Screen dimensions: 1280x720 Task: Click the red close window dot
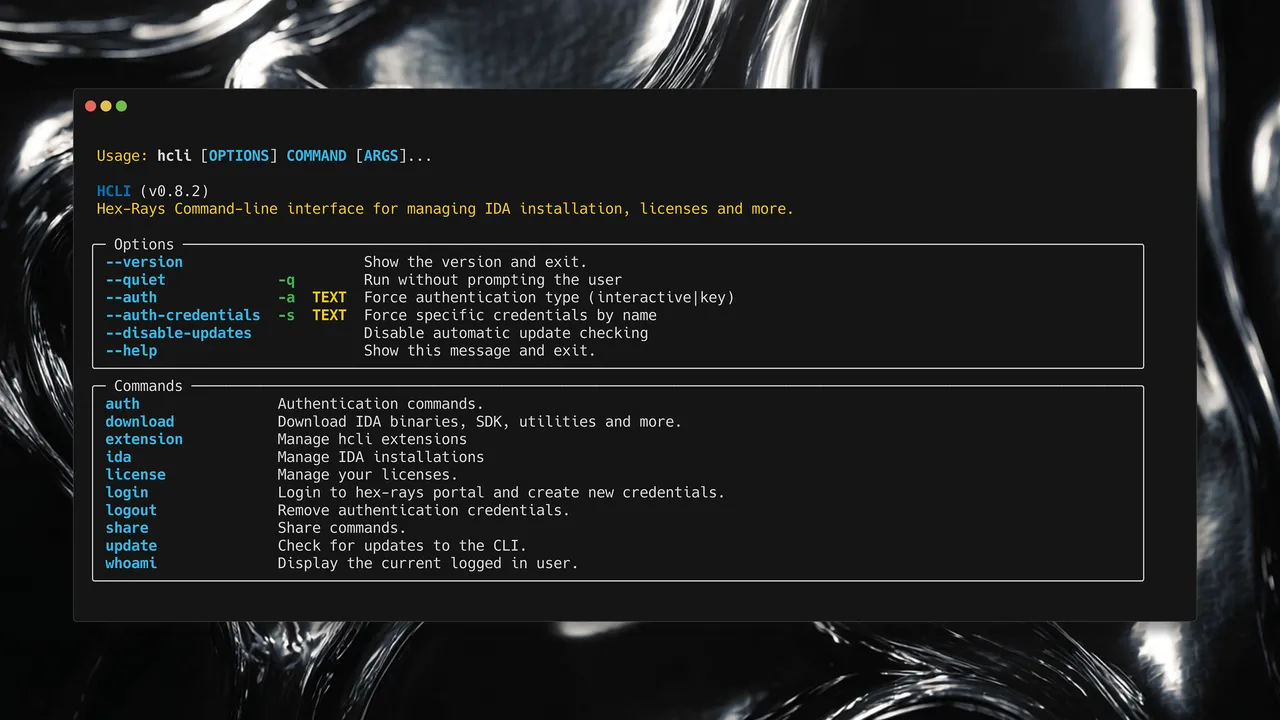[x=91, y=106]
